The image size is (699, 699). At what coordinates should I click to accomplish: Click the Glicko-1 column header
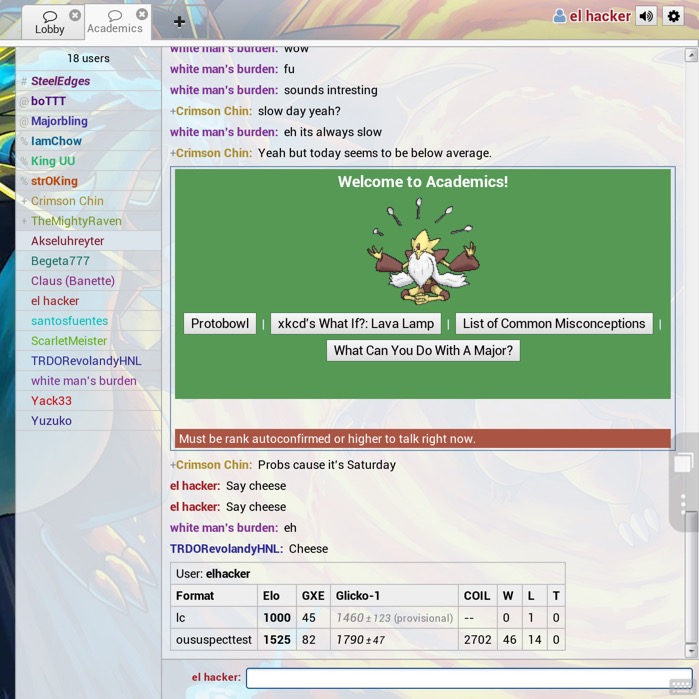(394, 596)
